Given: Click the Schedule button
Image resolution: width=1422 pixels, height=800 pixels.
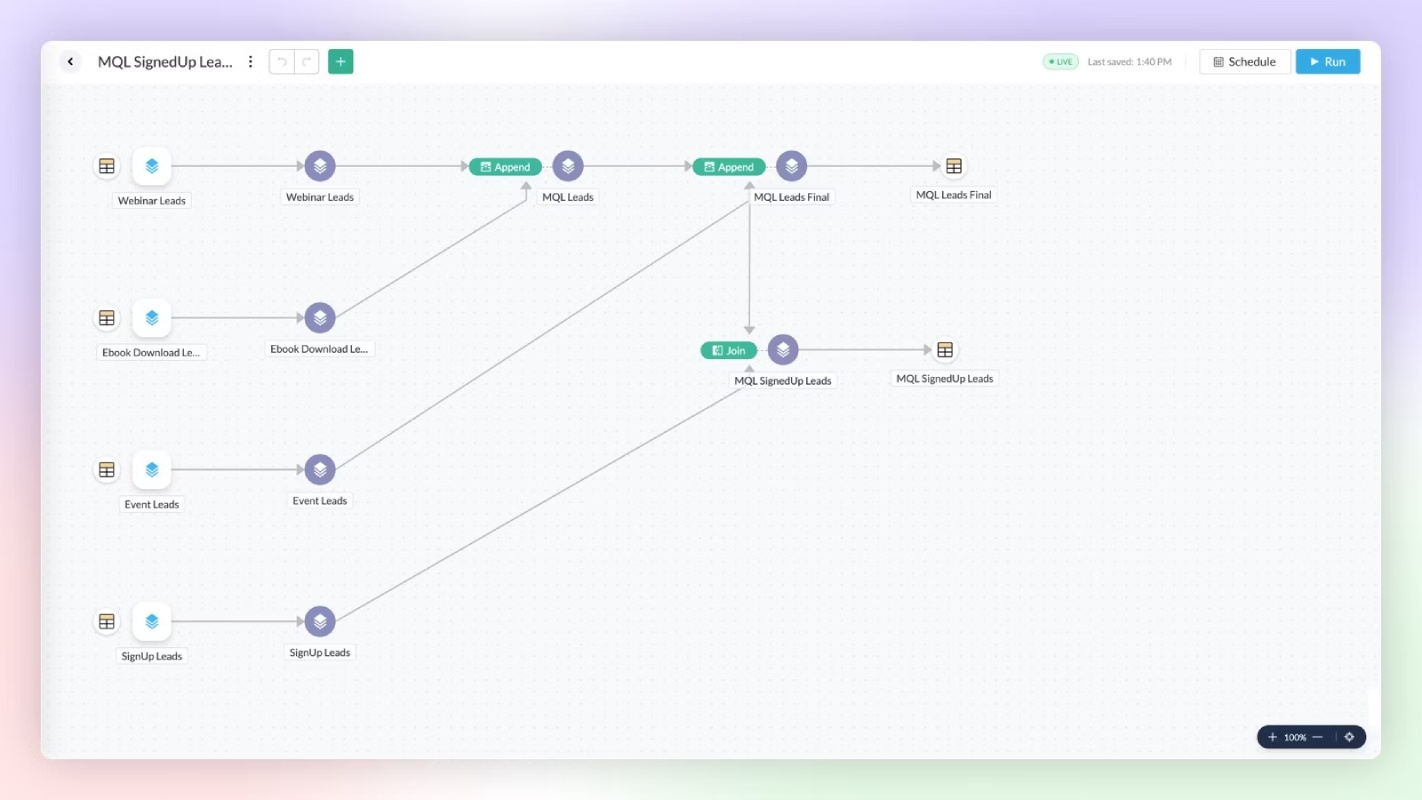Looking at the screenshot, I should [1245, 62].
